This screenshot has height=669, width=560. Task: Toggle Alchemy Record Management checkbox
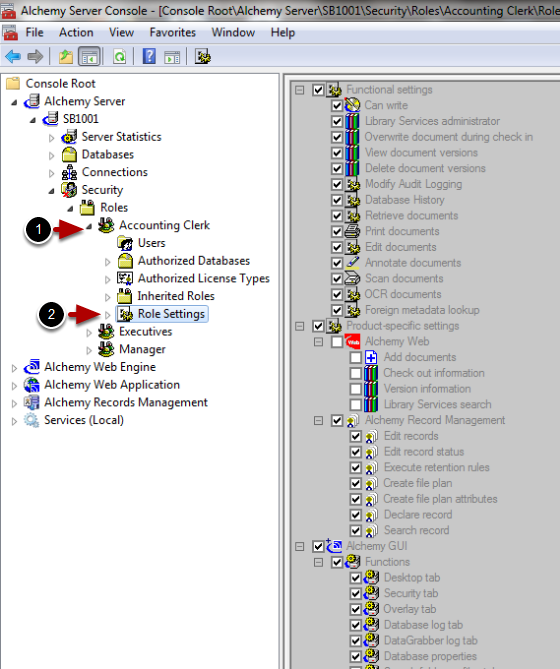(x=337, y=420)
